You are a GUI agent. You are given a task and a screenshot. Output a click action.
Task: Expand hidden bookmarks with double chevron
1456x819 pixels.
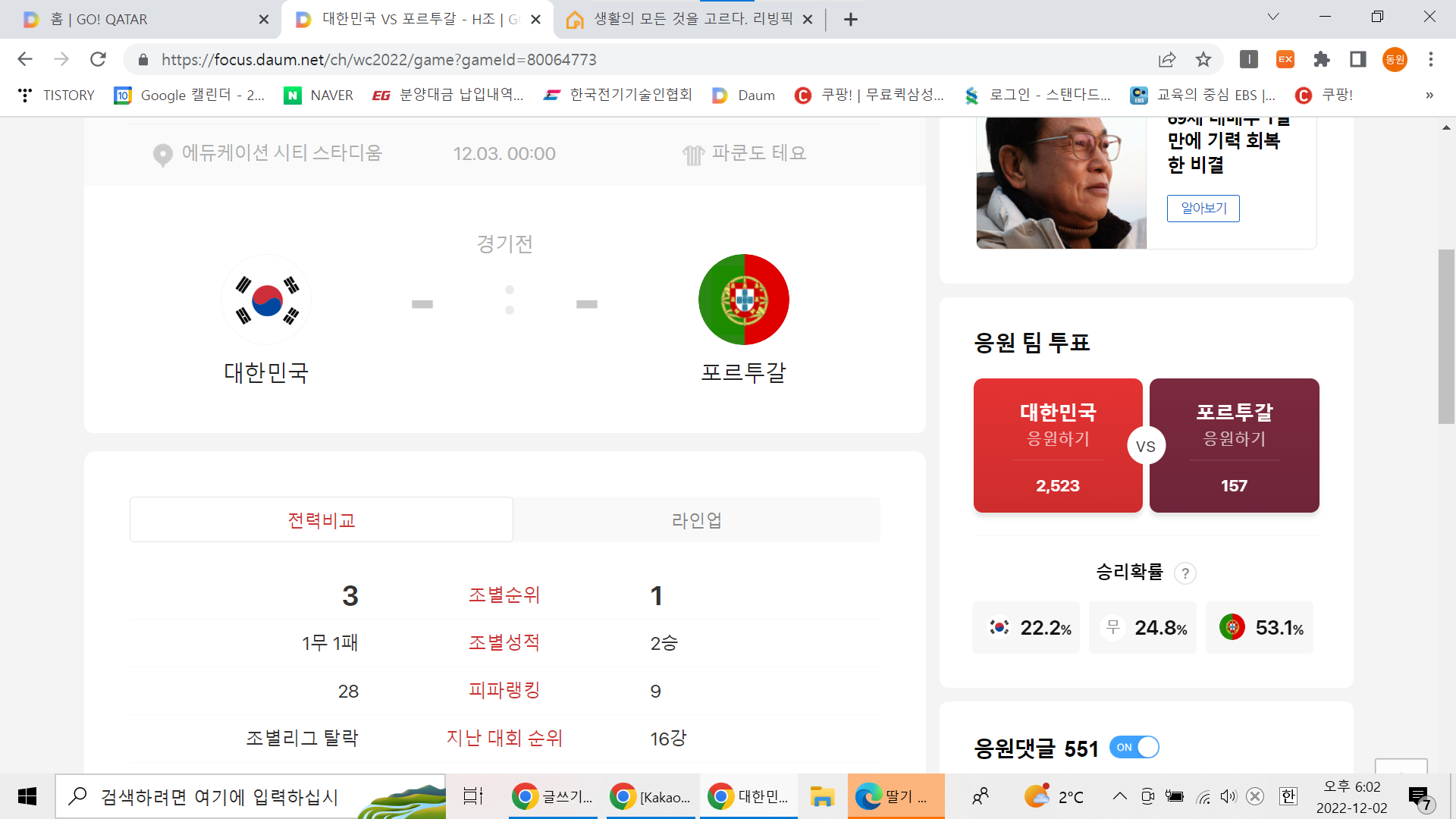tap(1429, 95)
